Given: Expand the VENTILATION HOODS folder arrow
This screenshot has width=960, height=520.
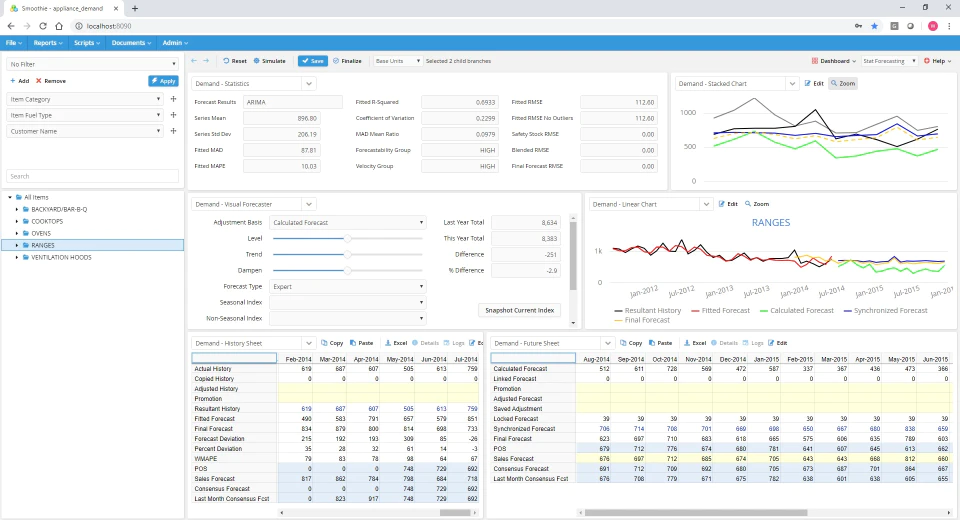Looking at the screenshot, I should (17, 257).
